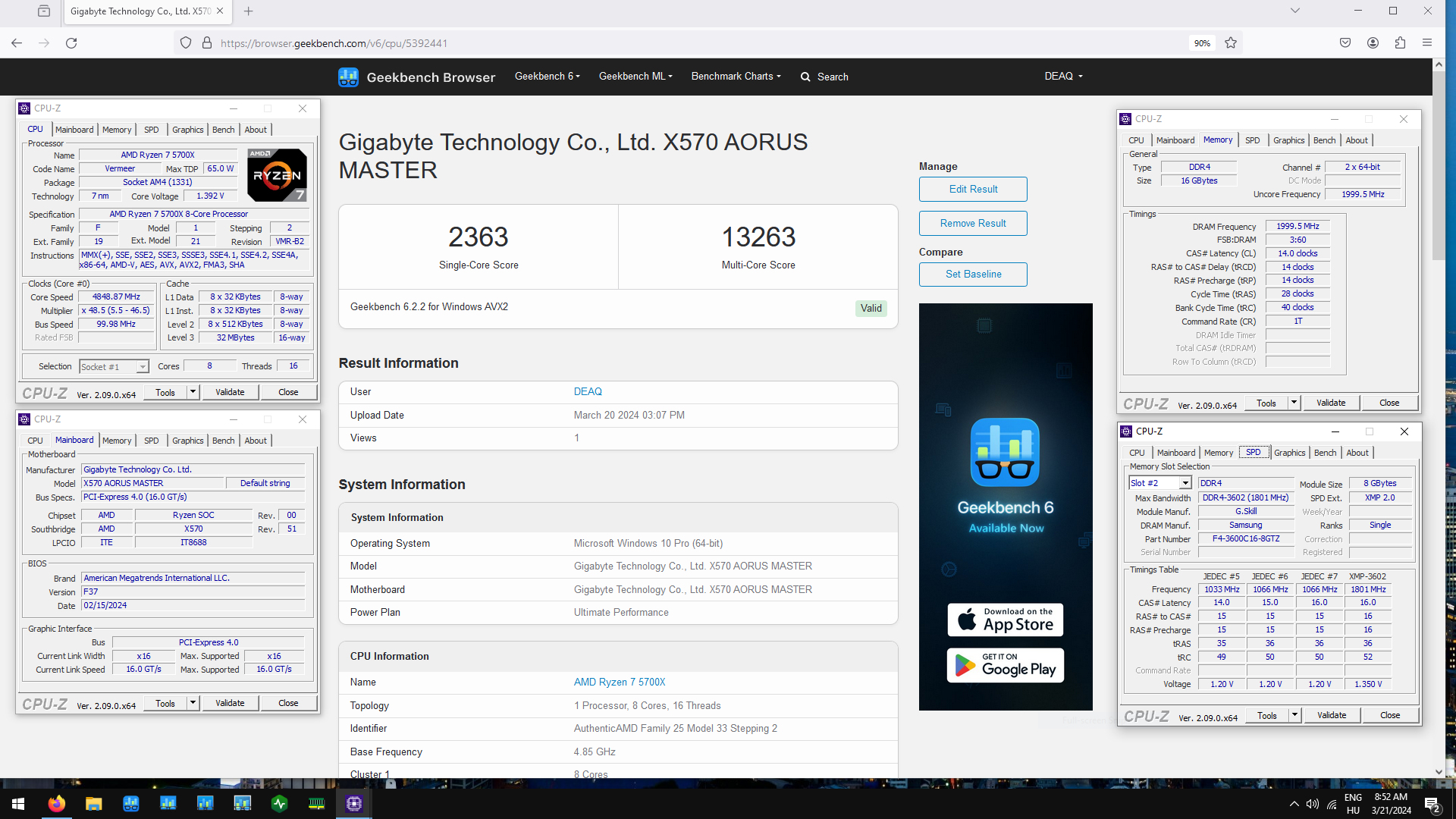The width and height of the screenshot is (1456, 819).
Task: Open the Geekbench 6 dropdown menu
Action: tap(547, 77)
